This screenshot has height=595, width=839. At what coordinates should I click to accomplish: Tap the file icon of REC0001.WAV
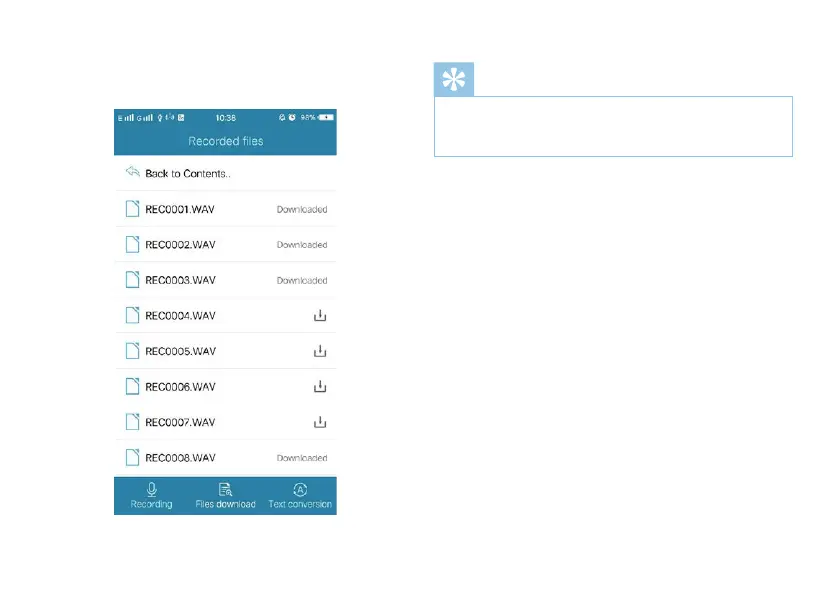coord(132,209)
